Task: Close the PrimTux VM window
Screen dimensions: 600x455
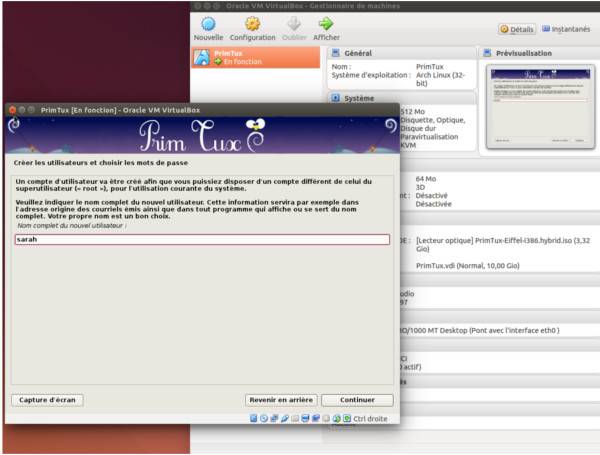Action: [12, 110]
